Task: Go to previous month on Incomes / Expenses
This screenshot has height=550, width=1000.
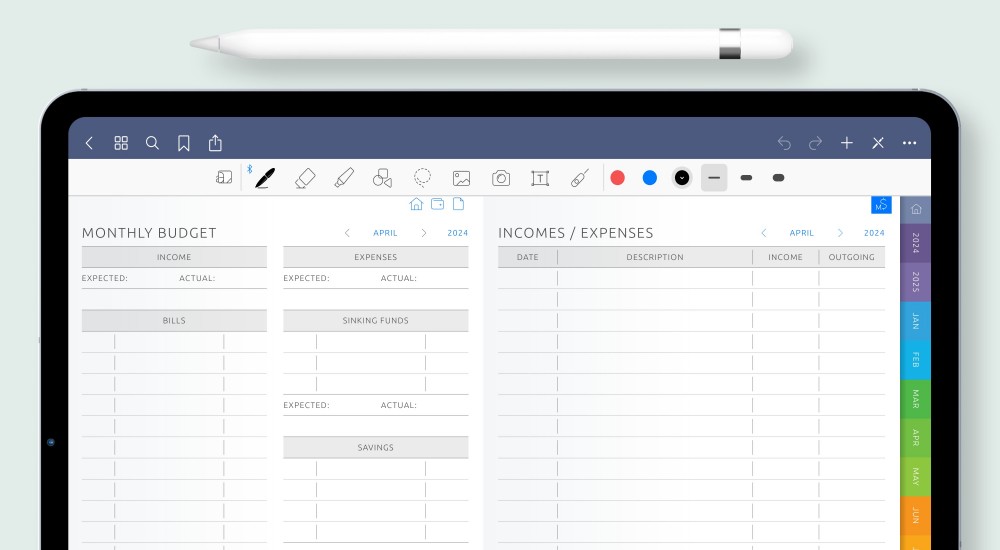Action: (x=763, y=233)
